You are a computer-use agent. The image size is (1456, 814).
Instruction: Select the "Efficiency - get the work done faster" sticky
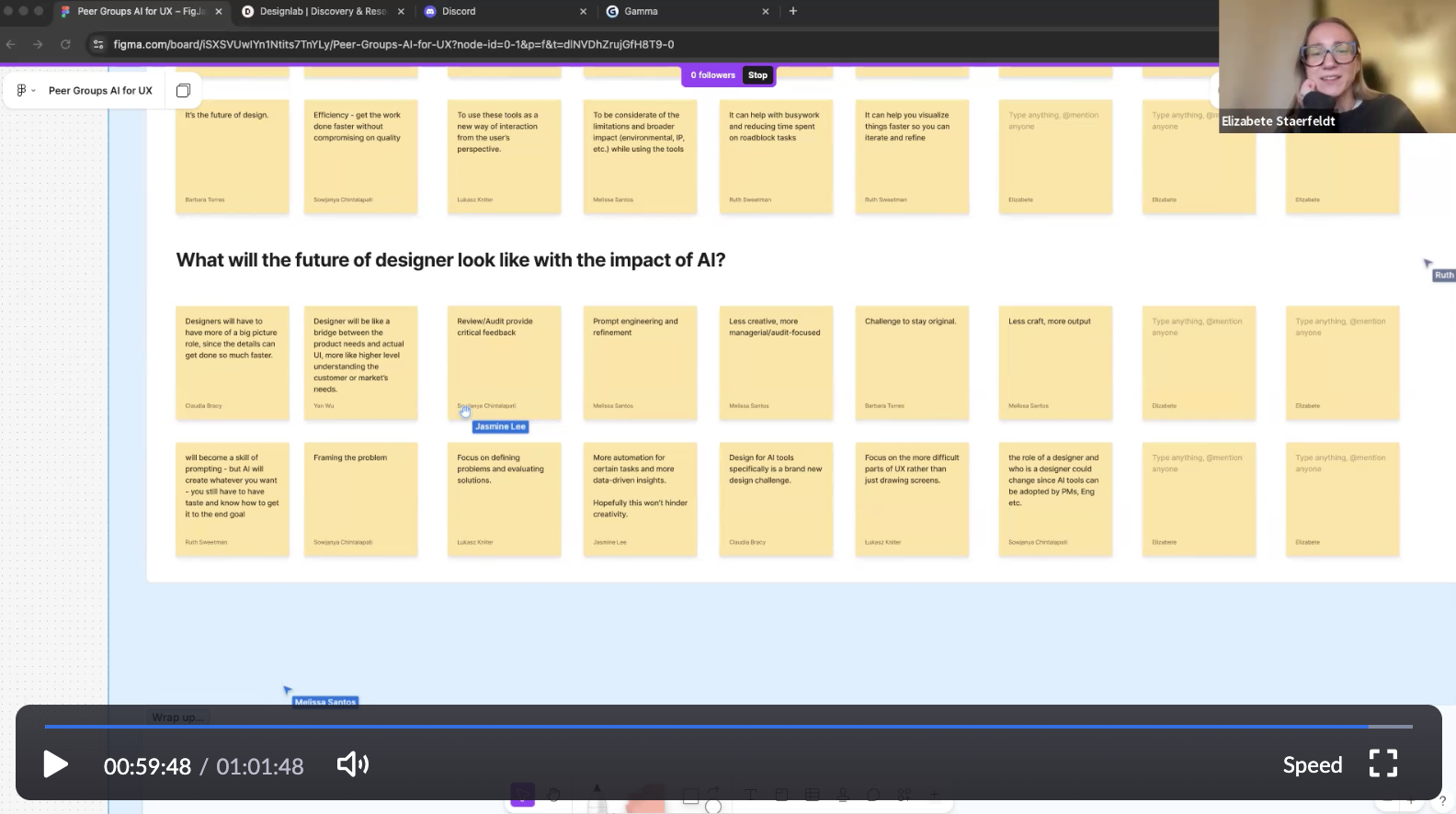point(360,157)
